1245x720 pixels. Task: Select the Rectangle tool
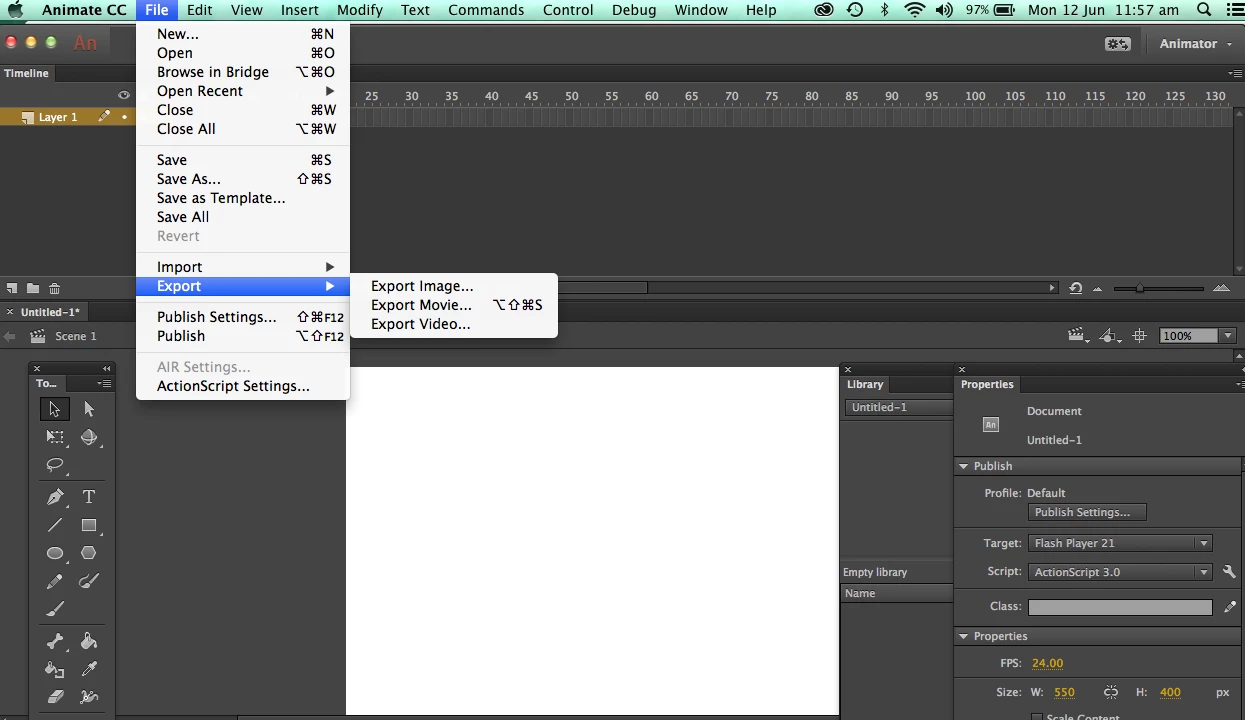pyautogui.click(x=89, y=525)
